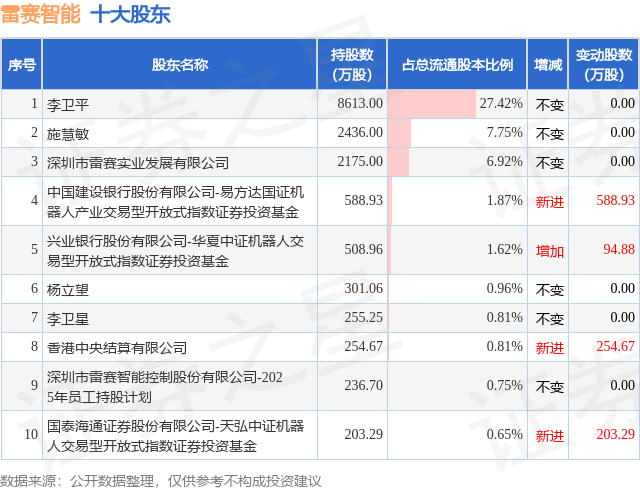The image size is (640, 490).
Task: Click 新进 status in row 4
Action: click(549, 202)
